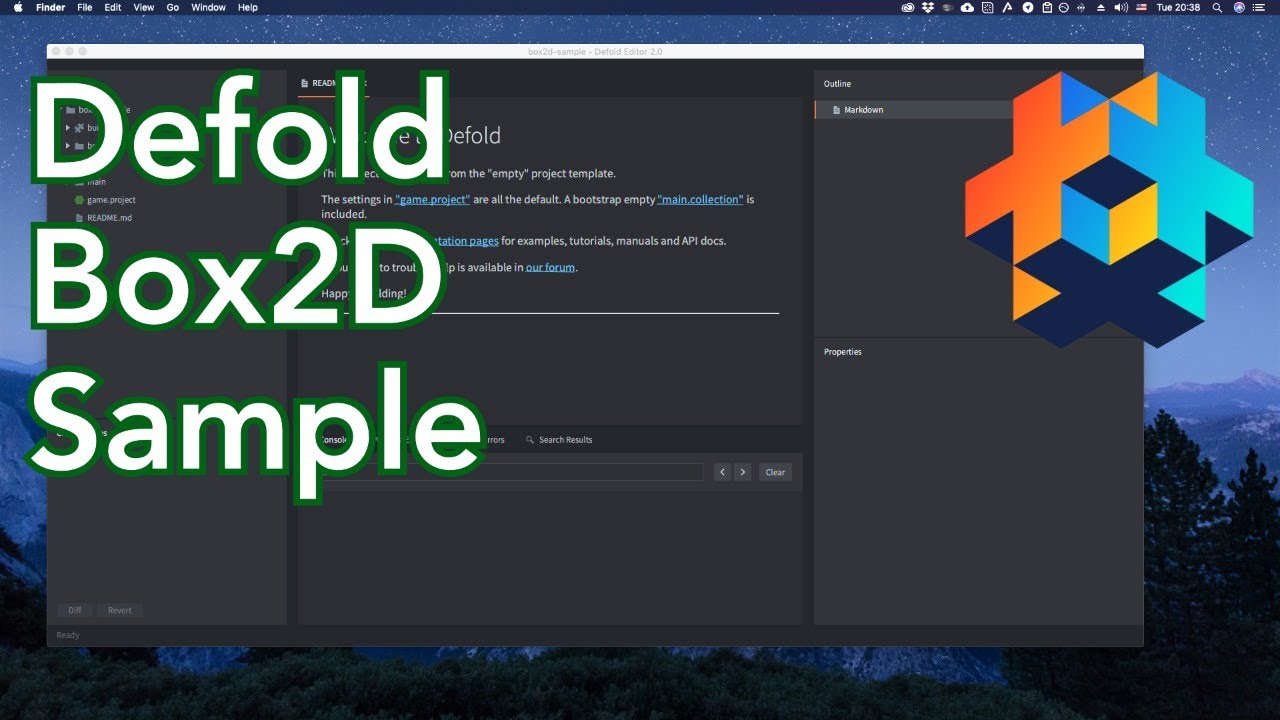This screenshot has height=720, width=1280.
Task: Click the Markdown document icon in Outline
Action: click(837, 110)
